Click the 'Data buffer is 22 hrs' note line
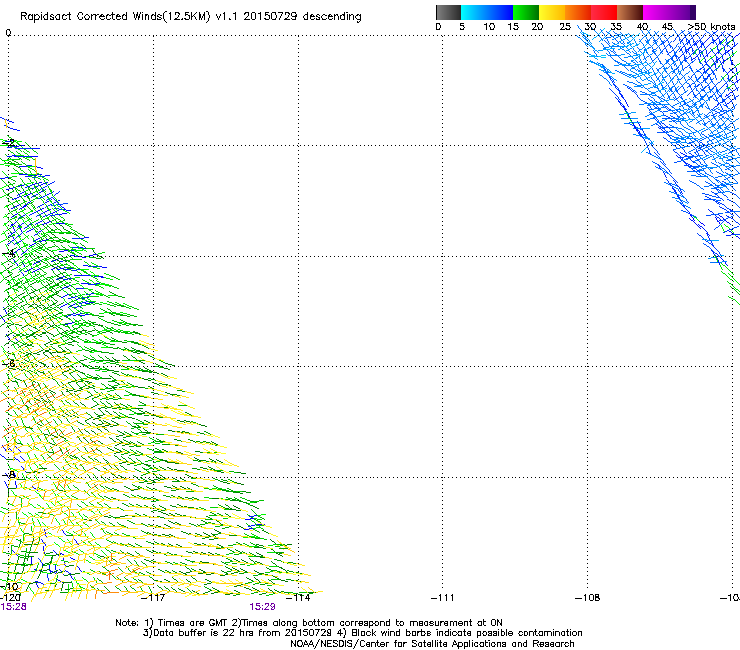 362,633
